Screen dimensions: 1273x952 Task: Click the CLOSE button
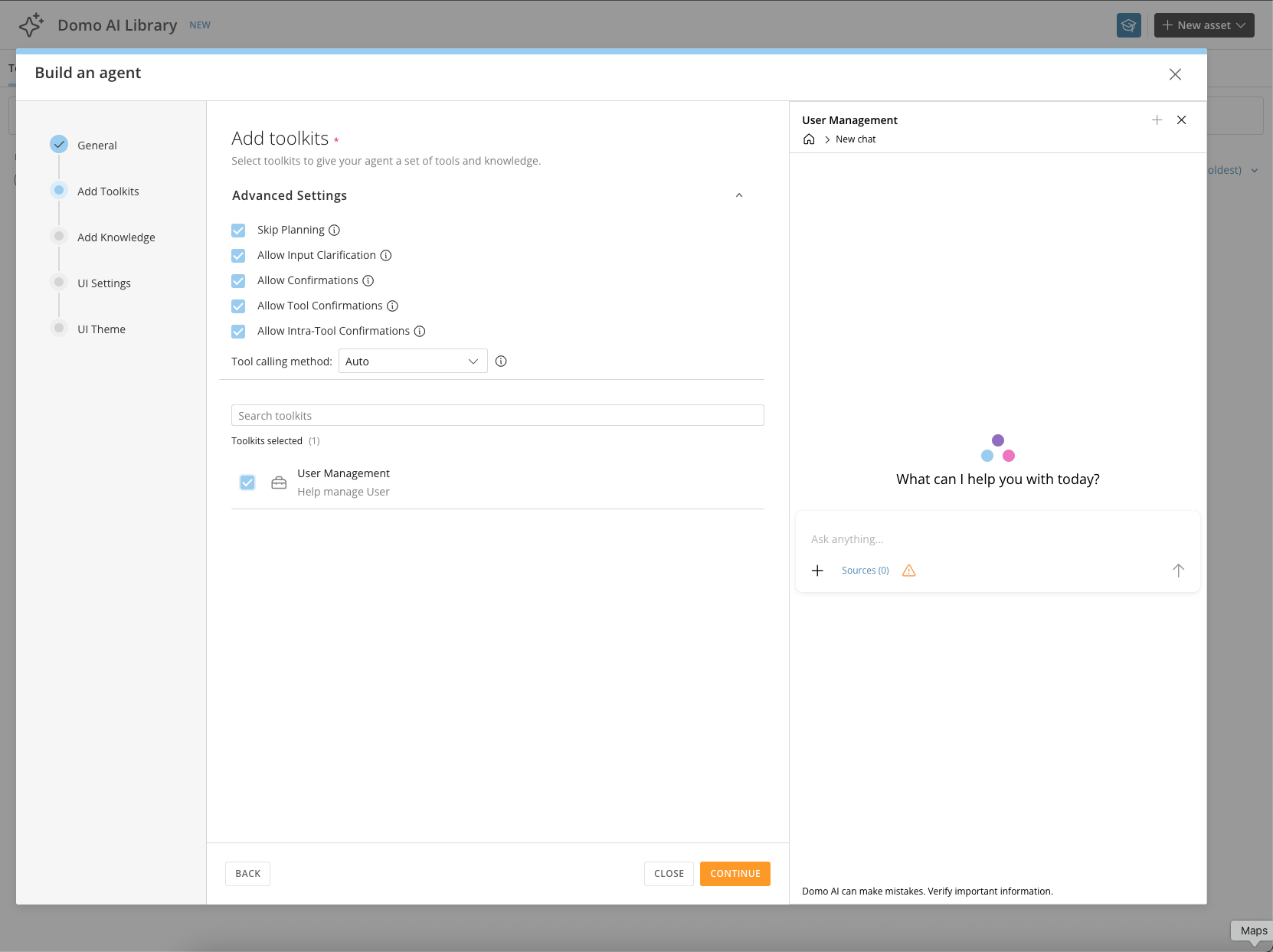pos(669,874)
